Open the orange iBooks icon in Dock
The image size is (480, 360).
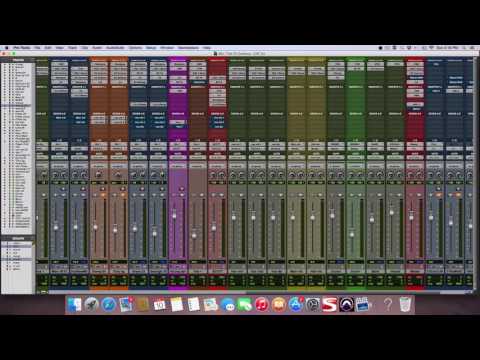click(x=279, y=305)
